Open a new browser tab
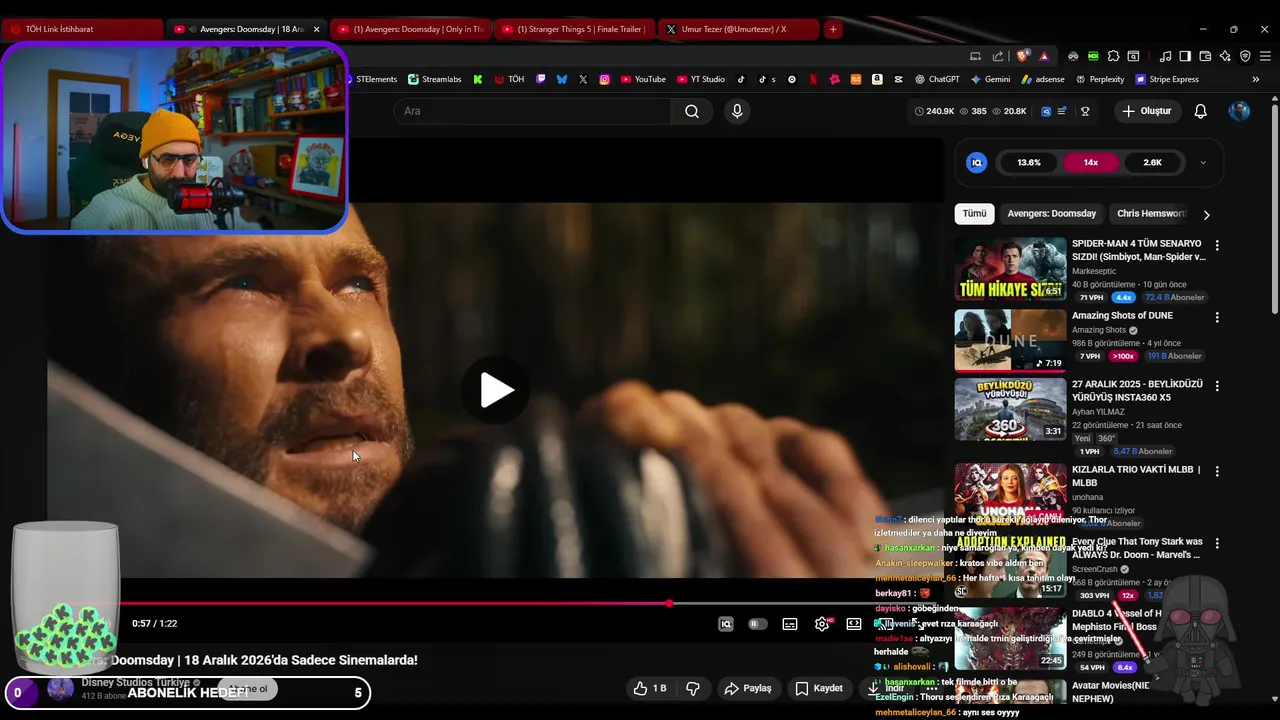Screen dimensions: 1280x720 point(833,29)
